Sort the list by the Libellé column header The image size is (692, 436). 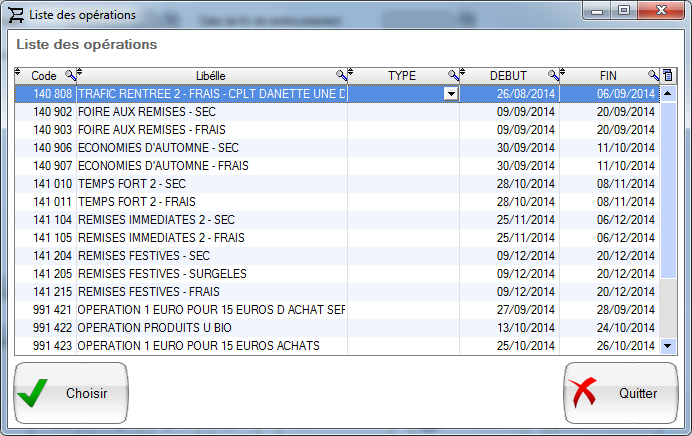click(210, 76)
